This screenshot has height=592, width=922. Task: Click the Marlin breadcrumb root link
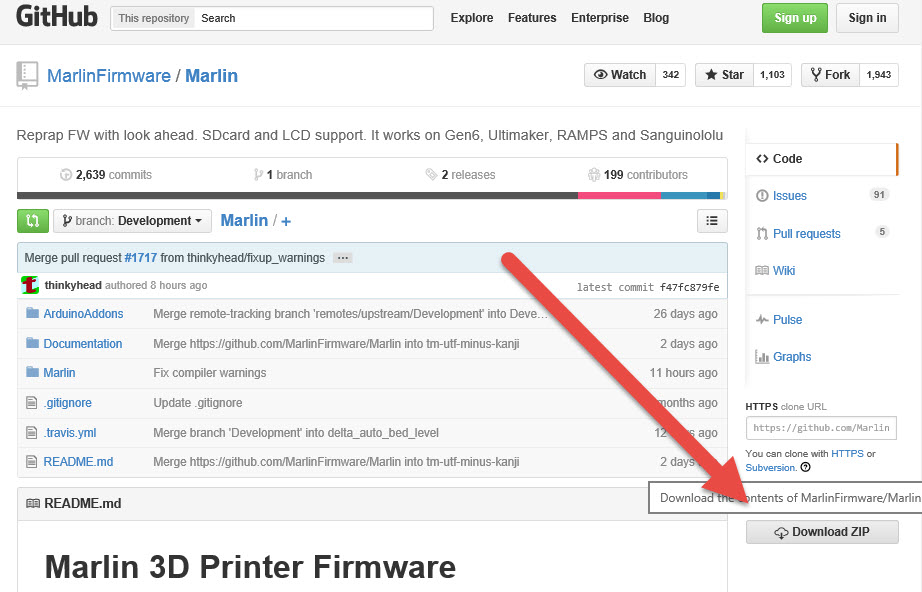(244, 220)
